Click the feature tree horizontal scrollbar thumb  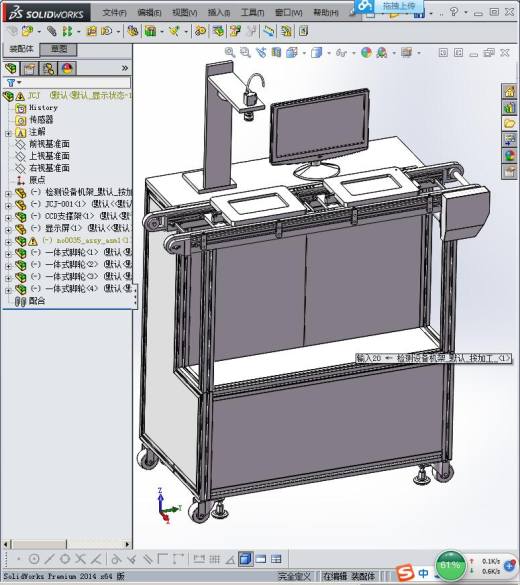pyautogui.click(x=38, y=544)
